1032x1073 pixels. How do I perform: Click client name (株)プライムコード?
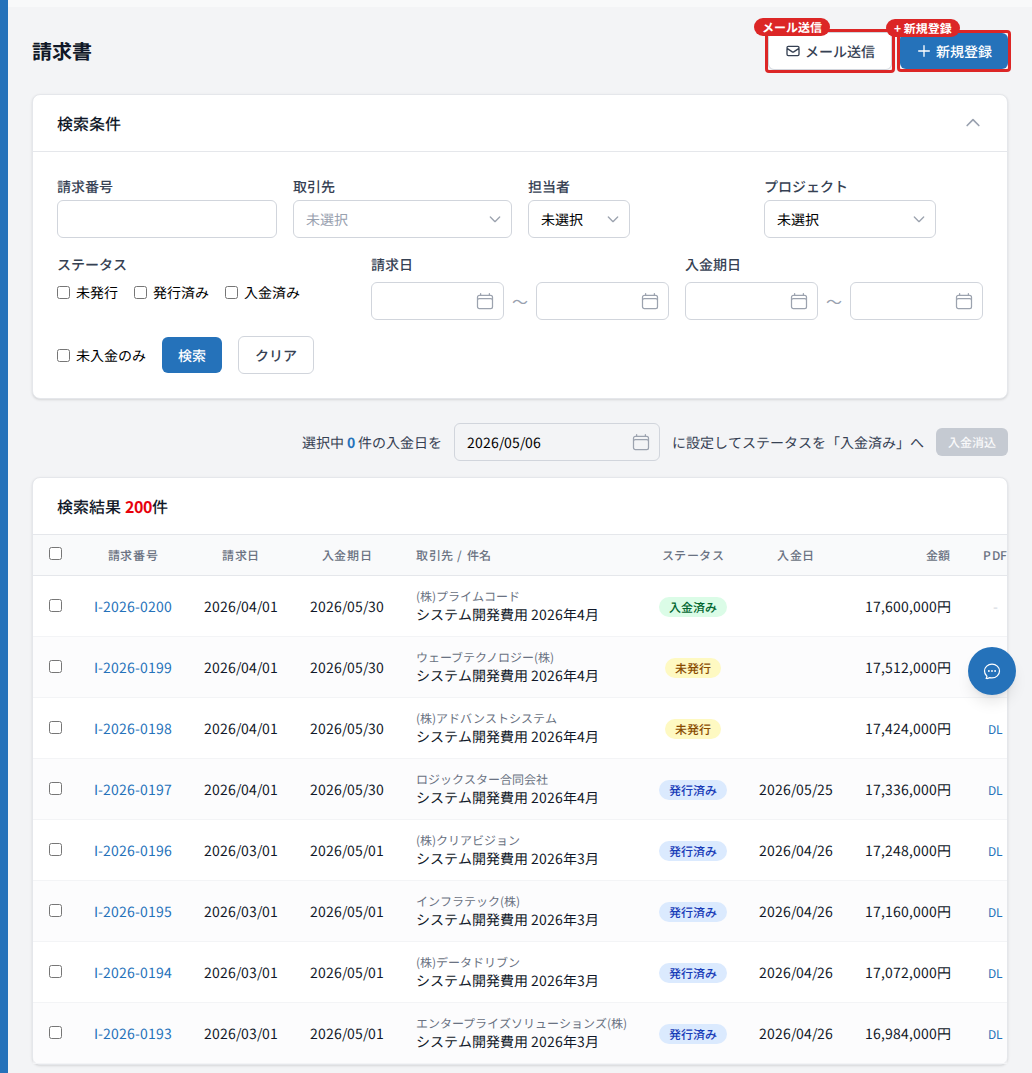point(468,596)
